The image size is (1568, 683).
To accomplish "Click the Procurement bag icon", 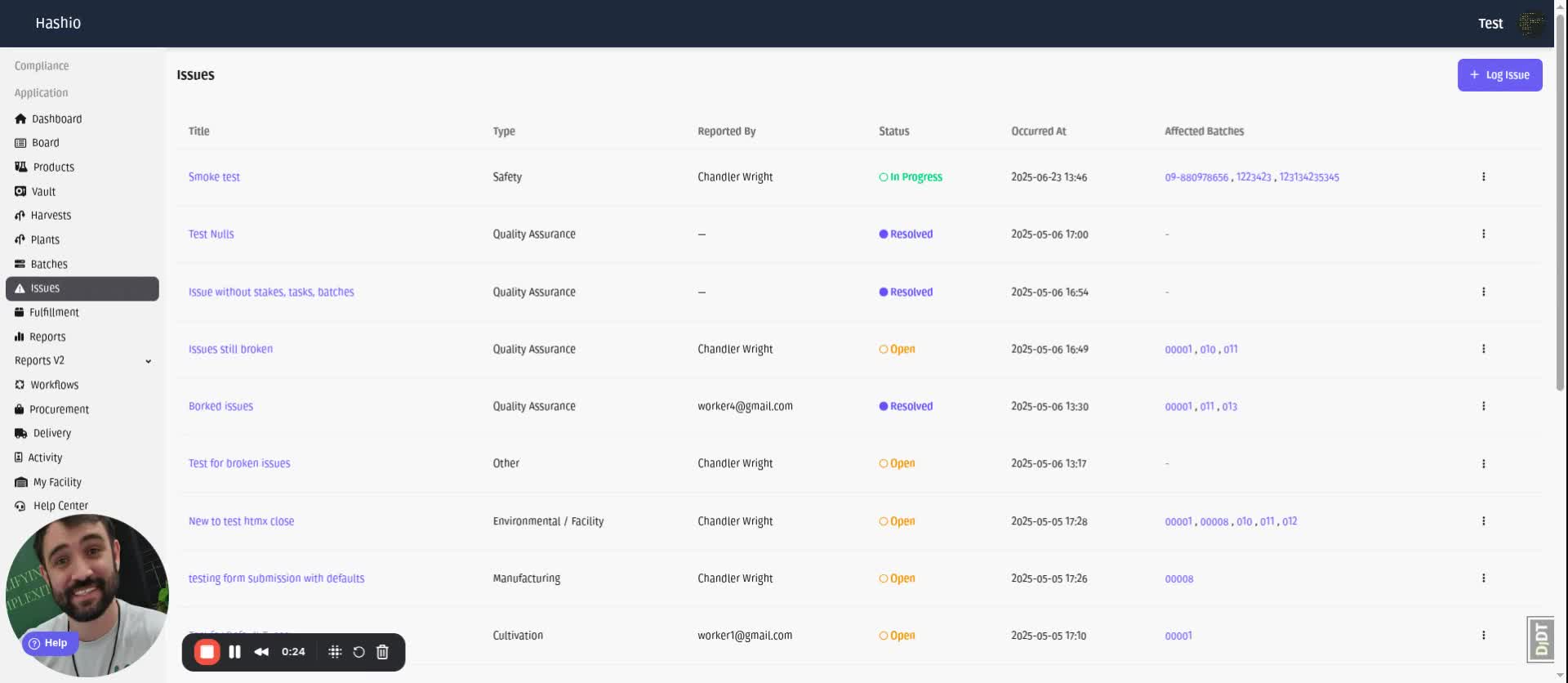I will (x=20, y=409).
